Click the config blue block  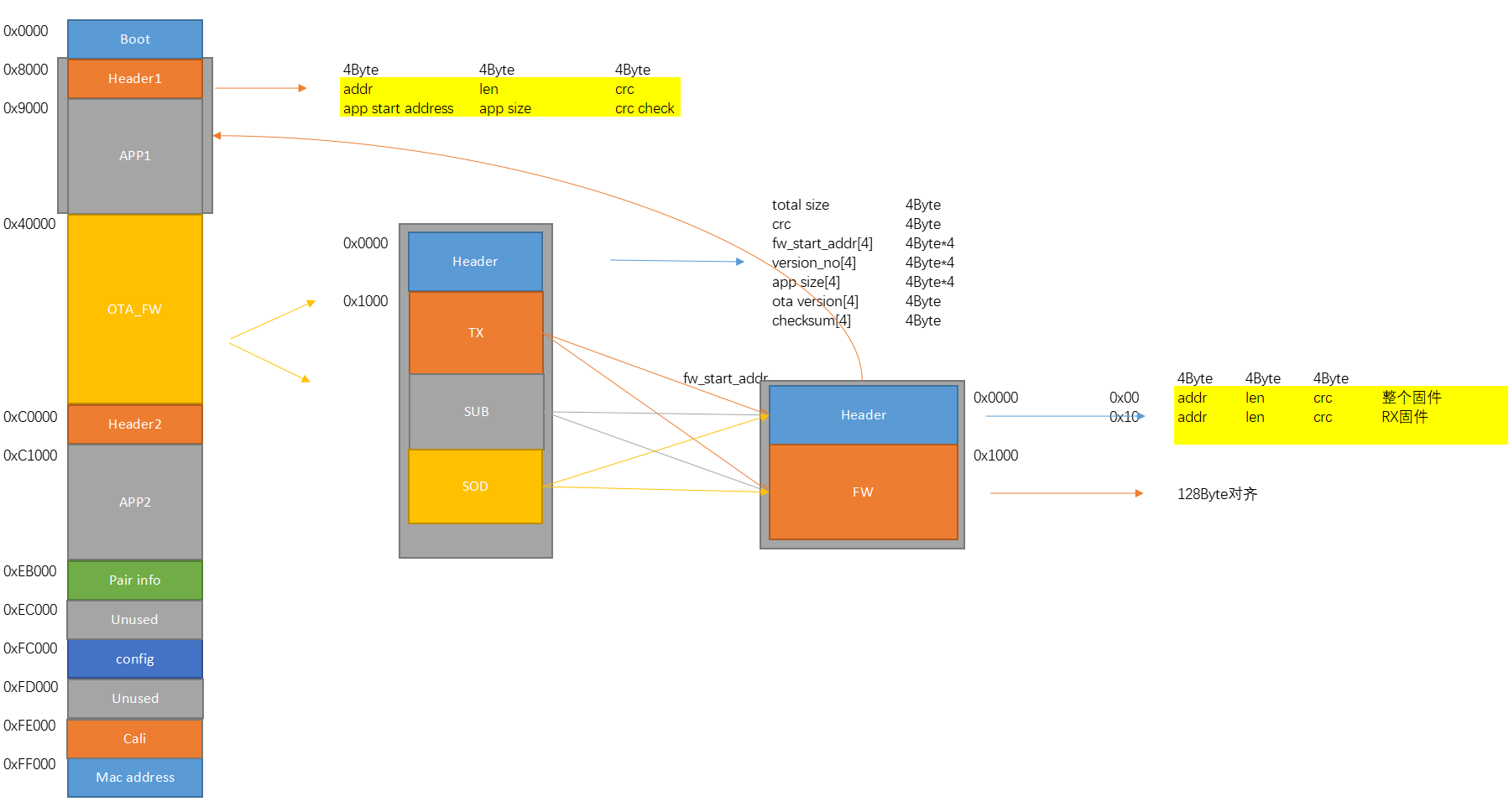point(134,658)
